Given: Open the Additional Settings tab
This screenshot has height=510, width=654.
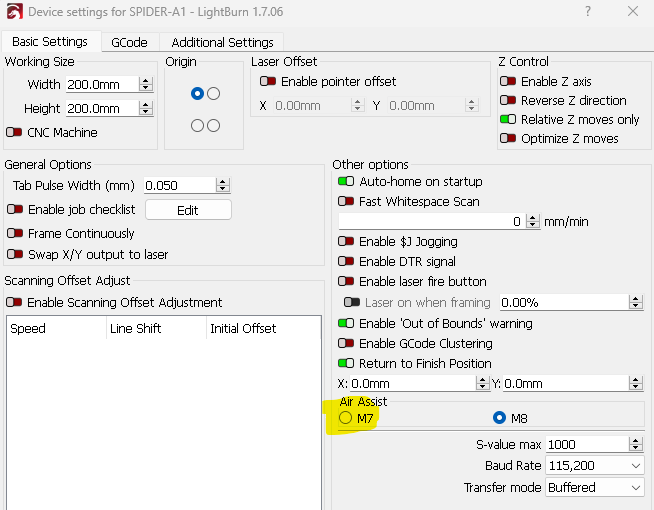Looking at the screenshot, I should click(x=222, y=43).
